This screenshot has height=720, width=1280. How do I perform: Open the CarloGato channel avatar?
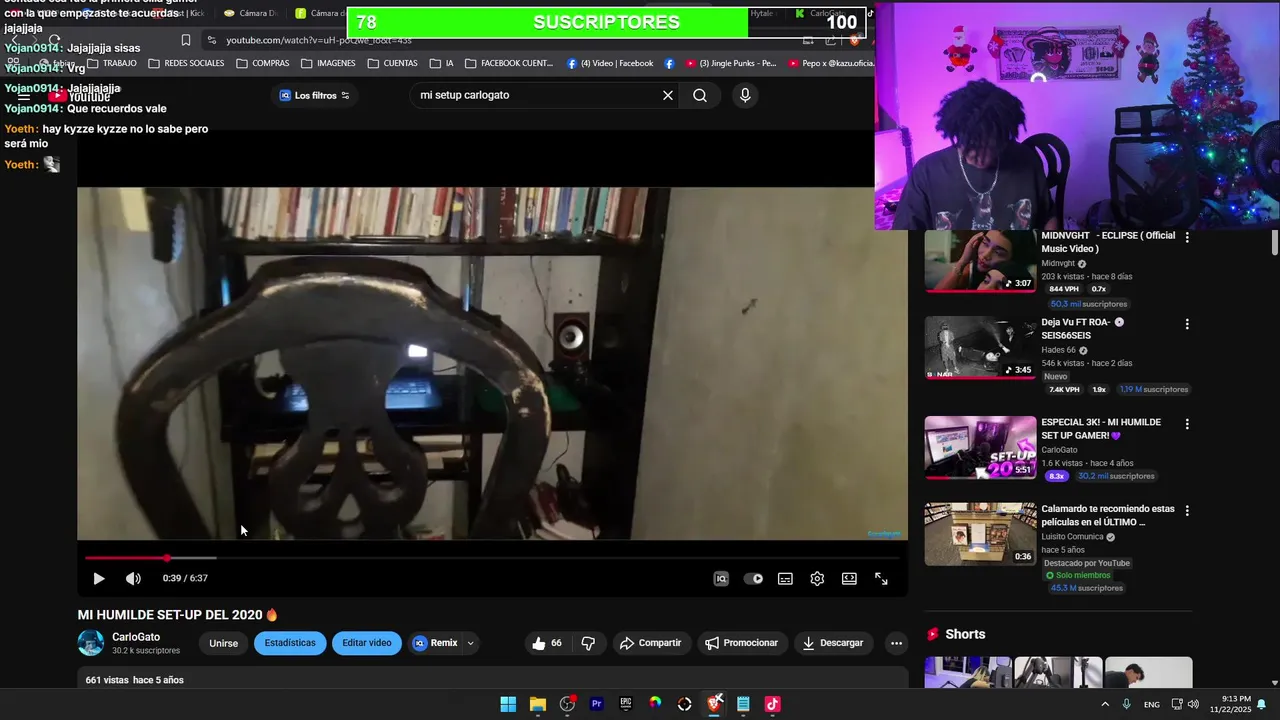pyautogui.click(x=91, y=643)
